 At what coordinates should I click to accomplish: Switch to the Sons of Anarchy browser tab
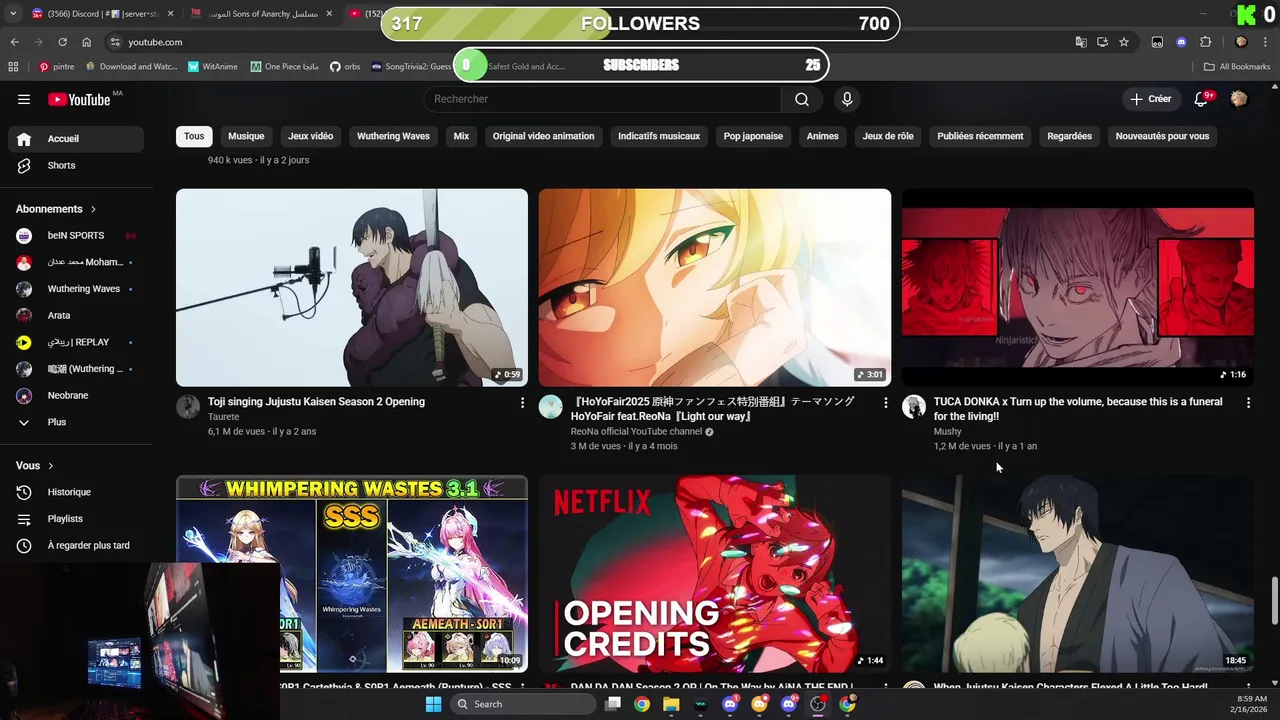coord(262,14)
